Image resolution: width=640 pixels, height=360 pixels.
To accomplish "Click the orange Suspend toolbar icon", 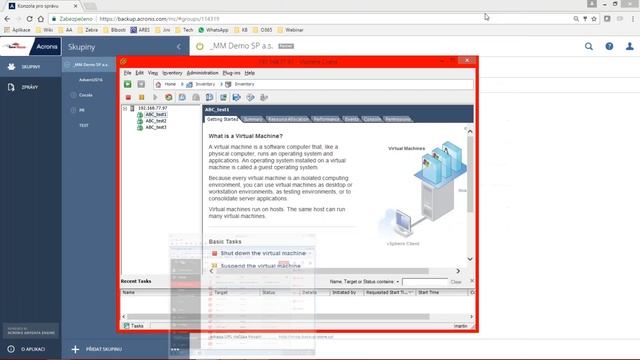I will coord(142,98).
